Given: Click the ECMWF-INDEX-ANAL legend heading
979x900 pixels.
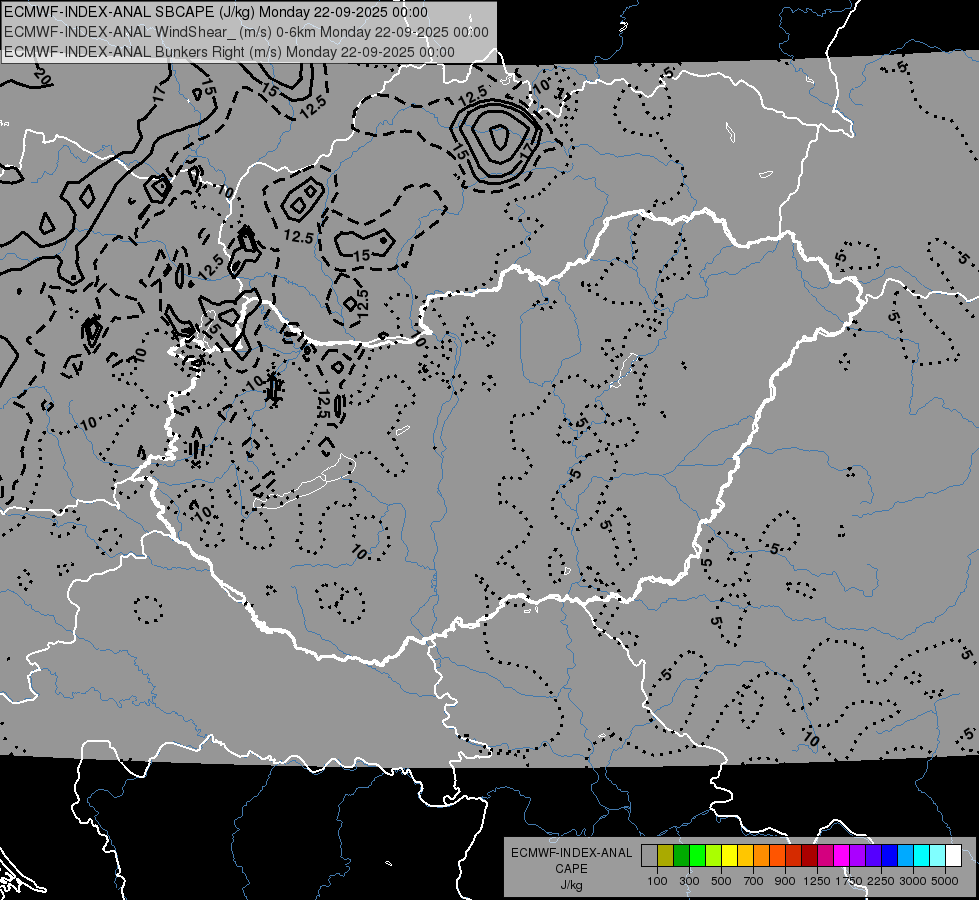Looking at the screenshot, I should 571,853.
